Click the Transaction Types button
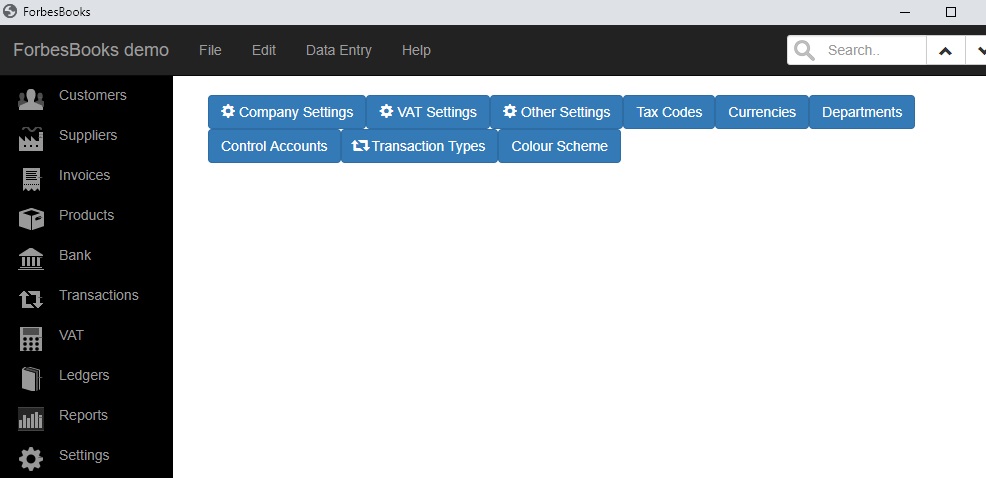 pos(419,146)
